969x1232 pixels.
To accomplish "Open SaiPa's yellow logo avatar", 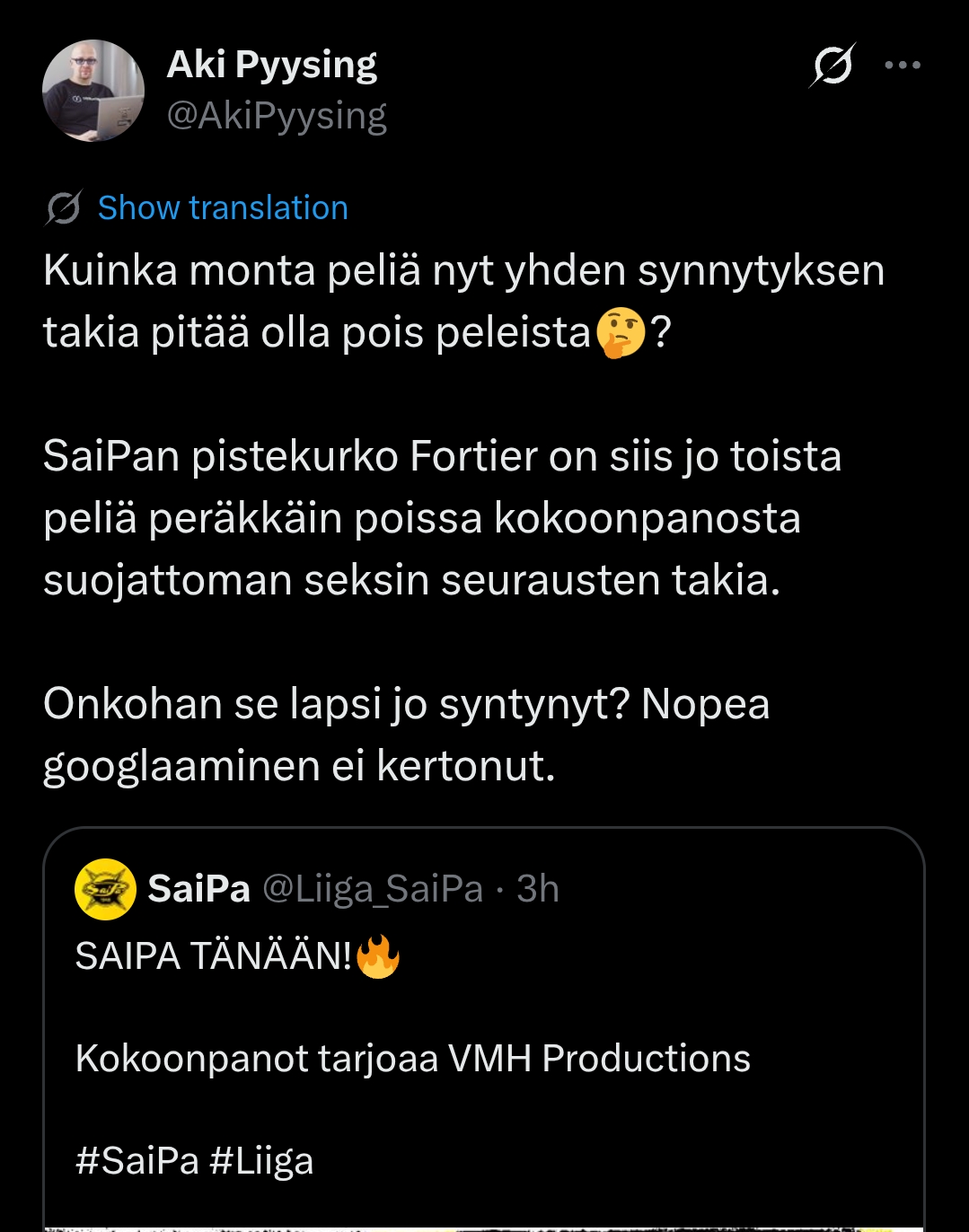I will pos(106,890).
